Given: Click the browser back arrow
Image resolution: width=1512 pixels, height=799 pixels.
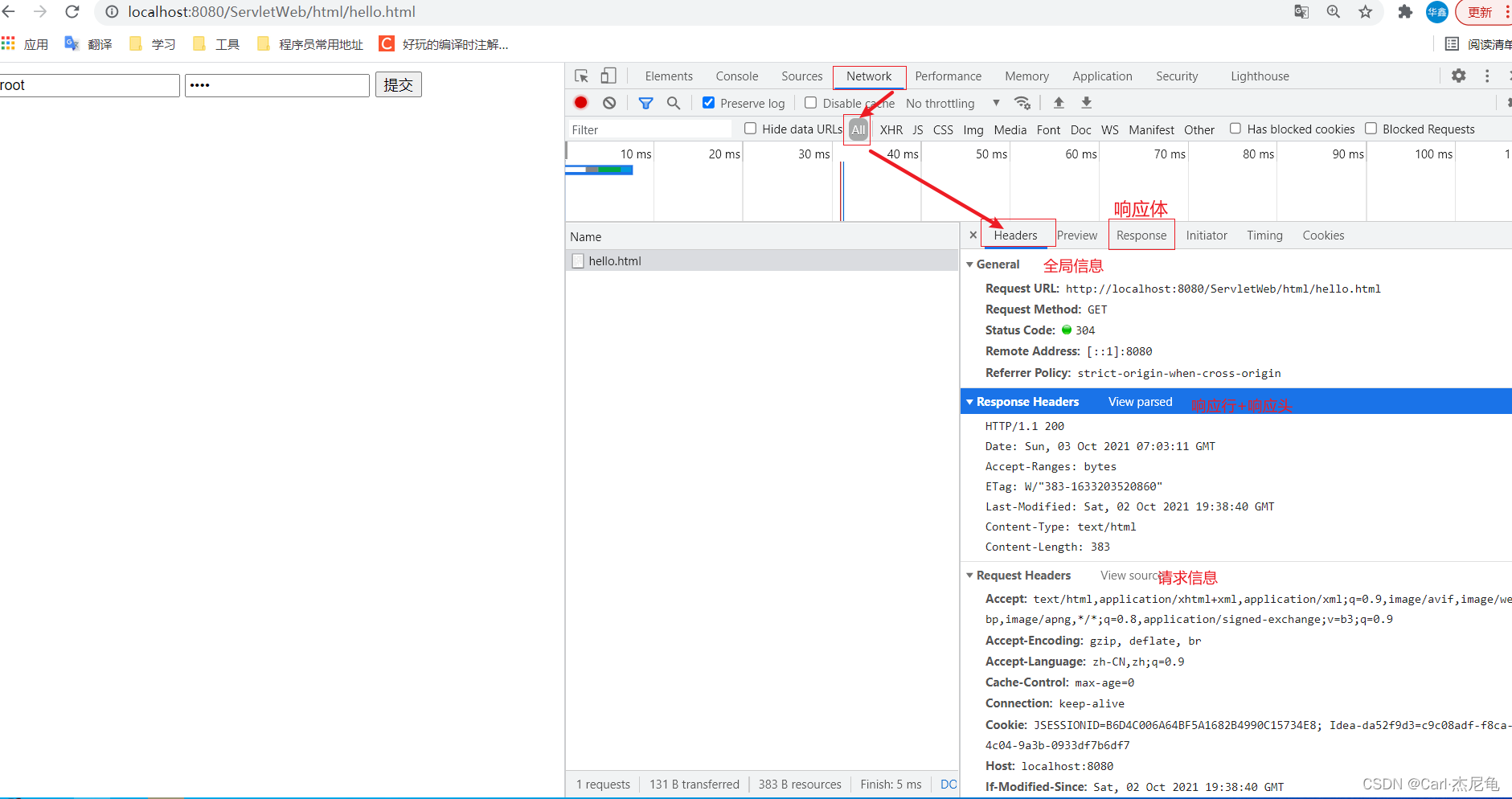Looking at the screenshot, I should (x=8, y=11).
